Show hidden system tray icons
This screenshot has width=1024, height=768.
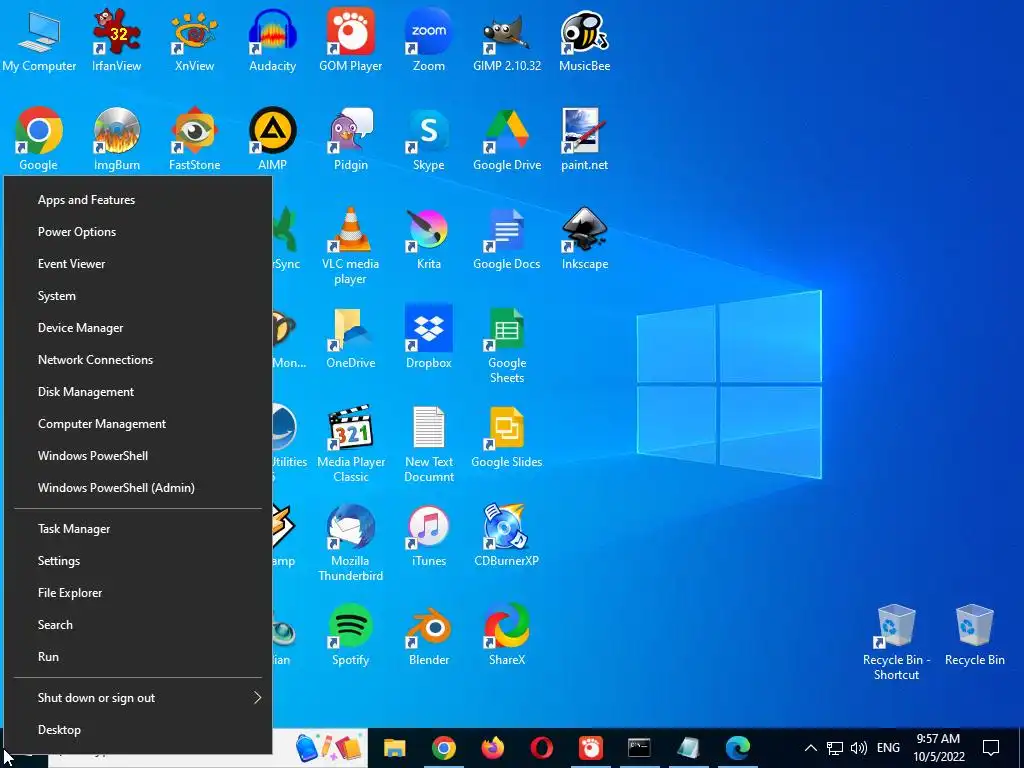pos(810,748)
